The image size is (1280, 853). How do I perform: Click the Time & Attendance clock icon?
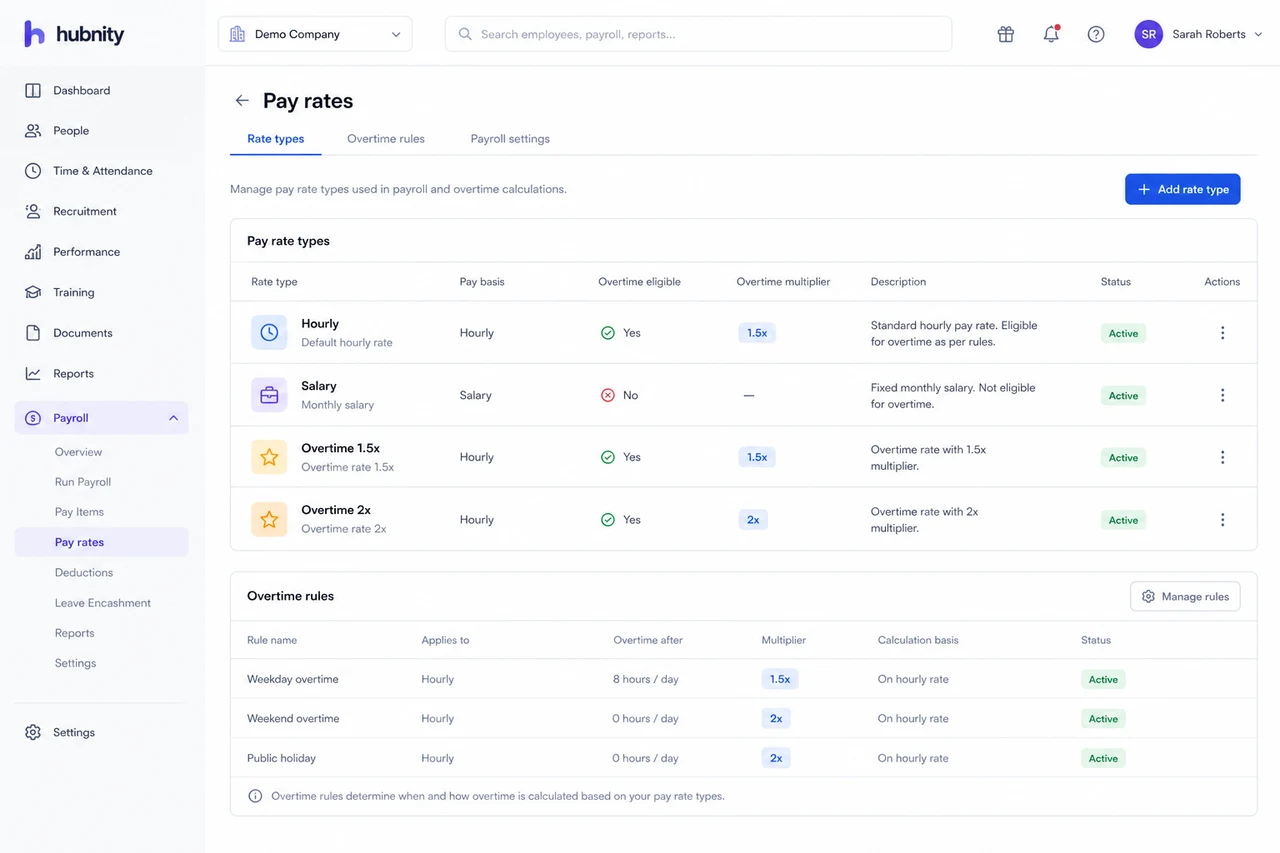(33, 171)
